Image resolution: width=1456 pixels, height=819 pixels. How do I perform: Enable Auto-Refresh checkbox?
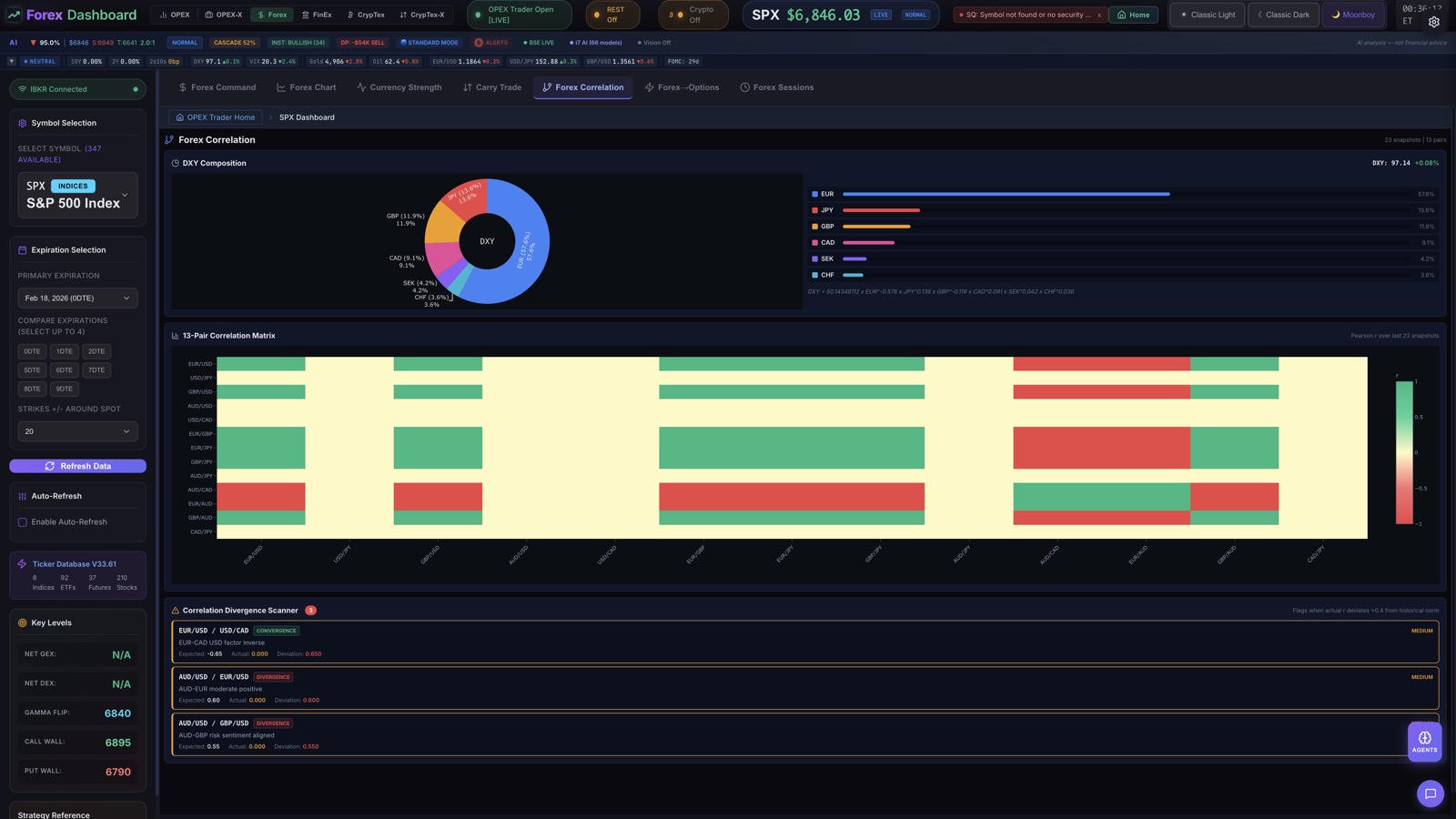[x=22, y=521]
